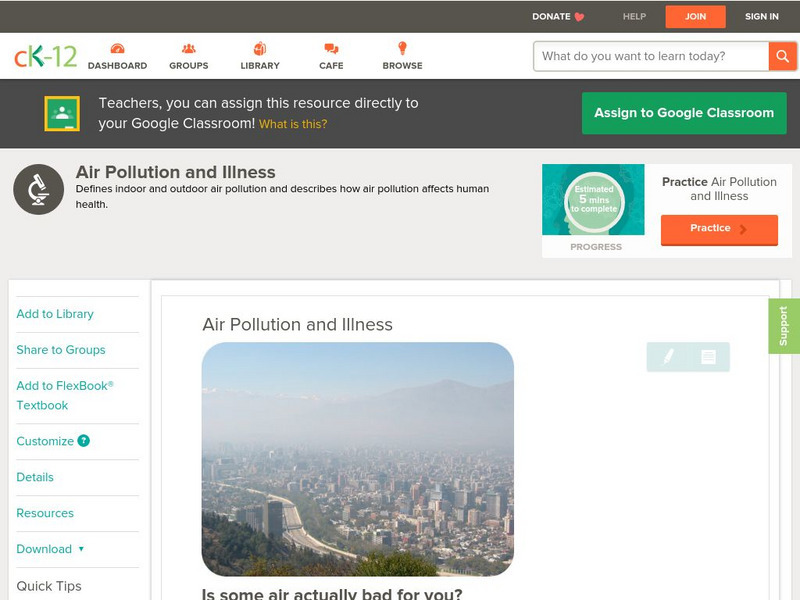This screenshot has height=600, width=800.
Task: Open the Dashboard icon in navigation
Action: point(117,49)
